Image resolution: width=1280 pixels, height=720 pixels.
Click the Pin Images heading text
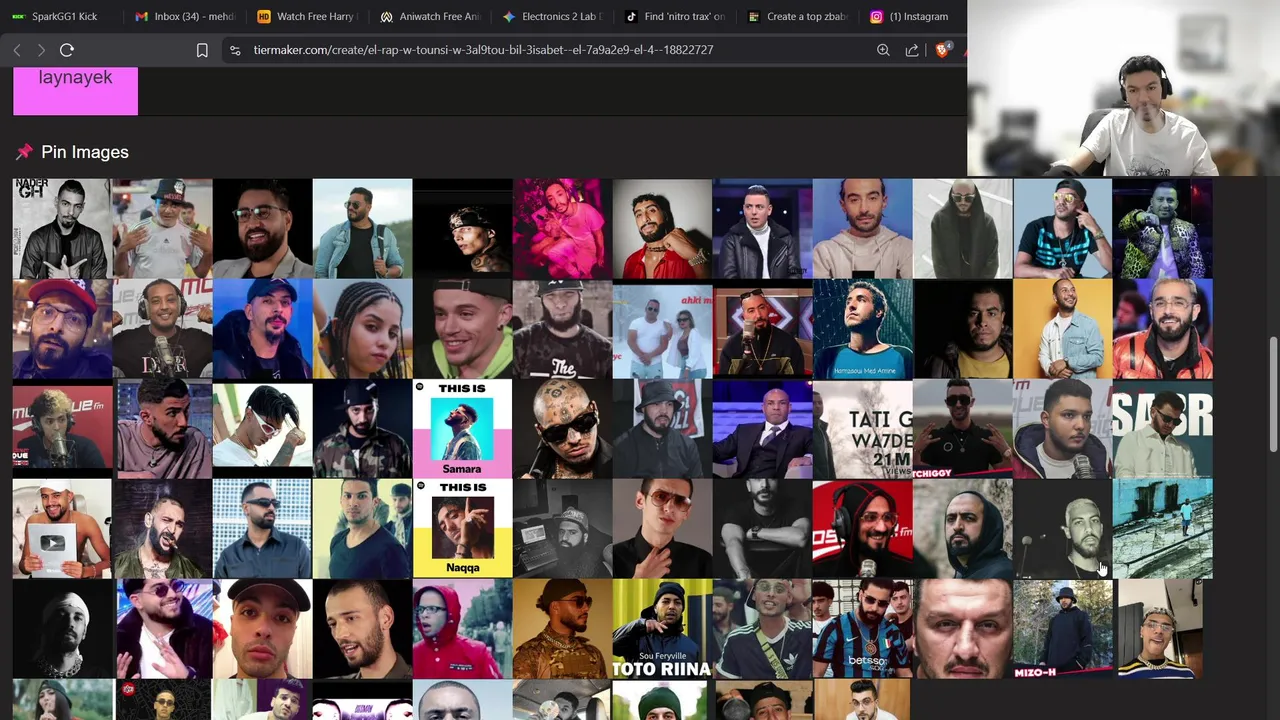[x=85, y=152]
